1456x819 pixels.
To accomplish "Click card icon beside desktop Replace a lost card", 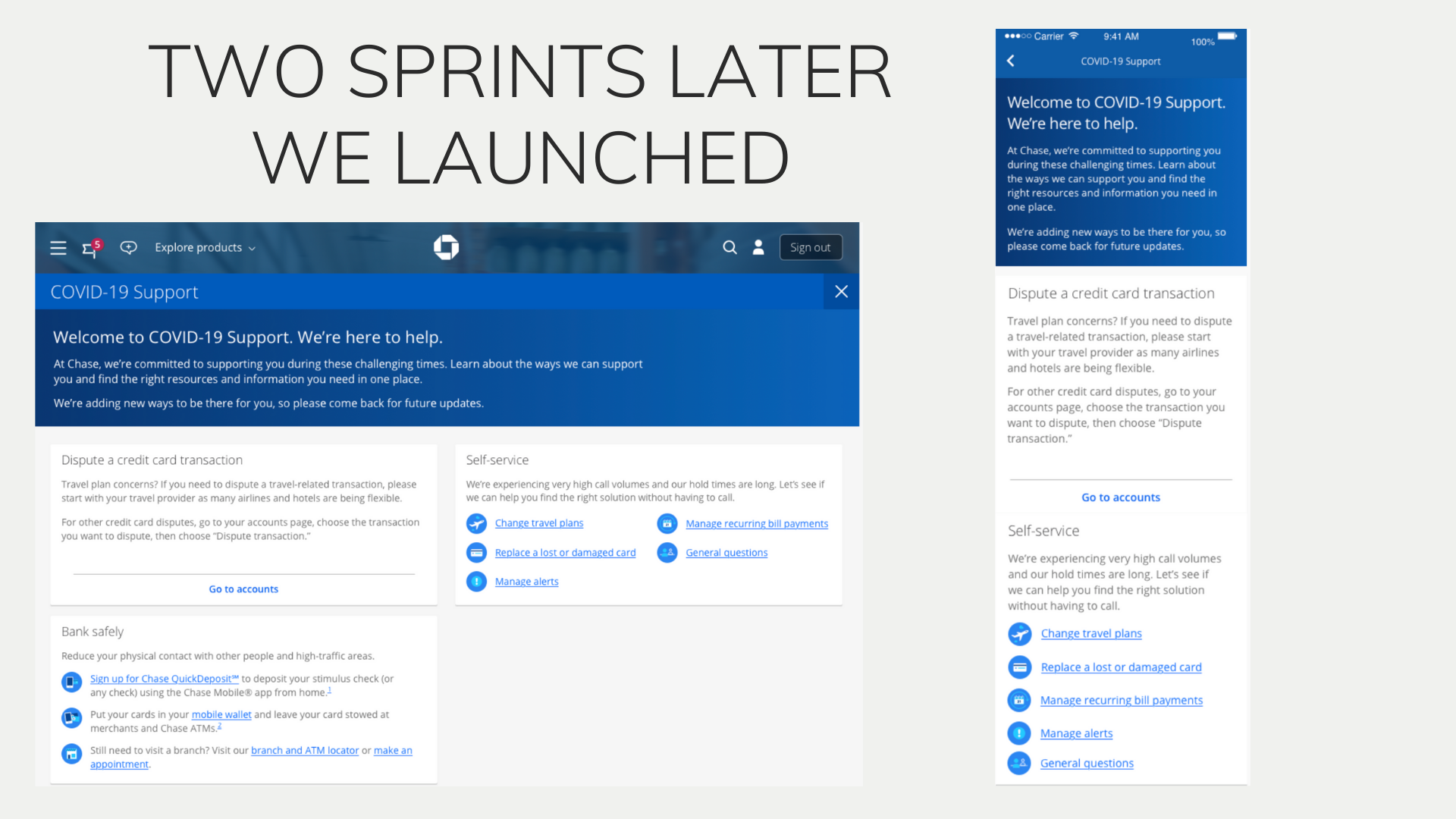I will (x=476, y=553).
